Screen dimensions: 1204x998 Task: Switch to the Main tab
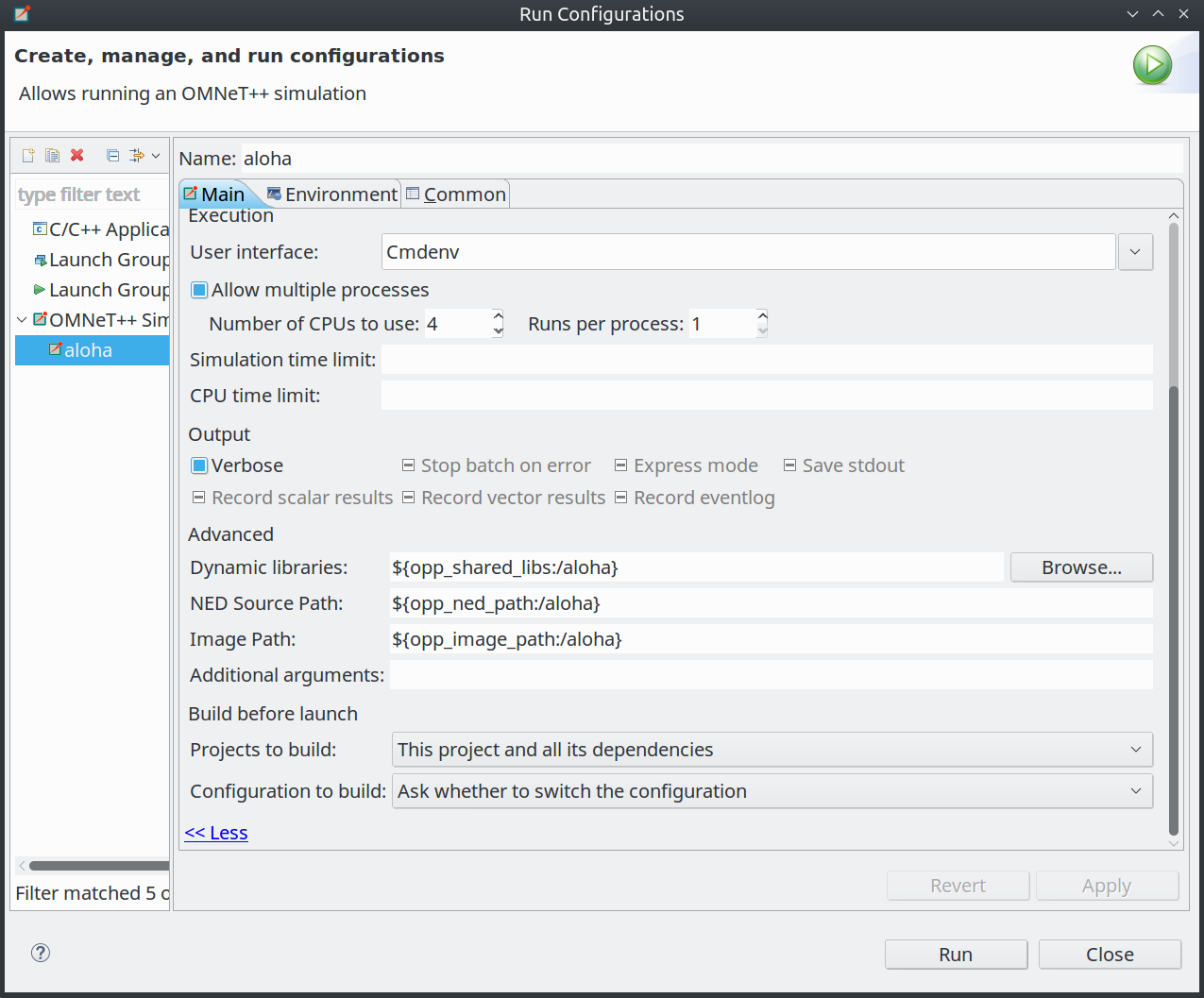pos(214,195)
